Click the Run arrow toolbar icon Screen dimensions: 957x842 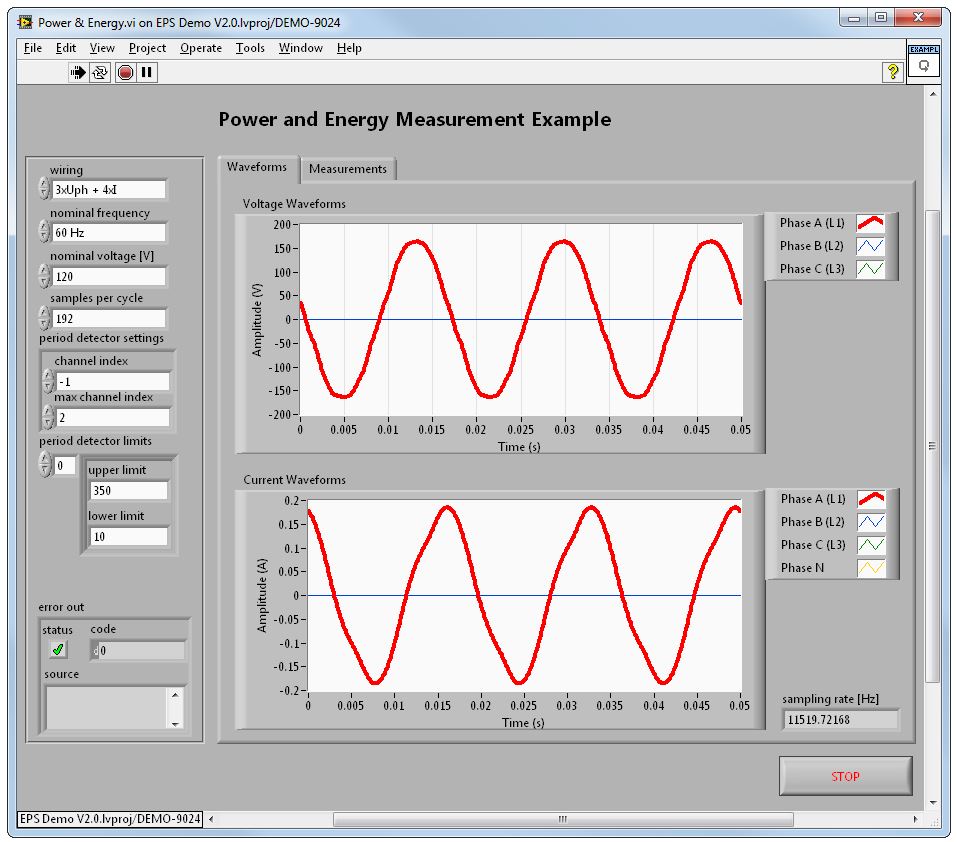[78, 72]
